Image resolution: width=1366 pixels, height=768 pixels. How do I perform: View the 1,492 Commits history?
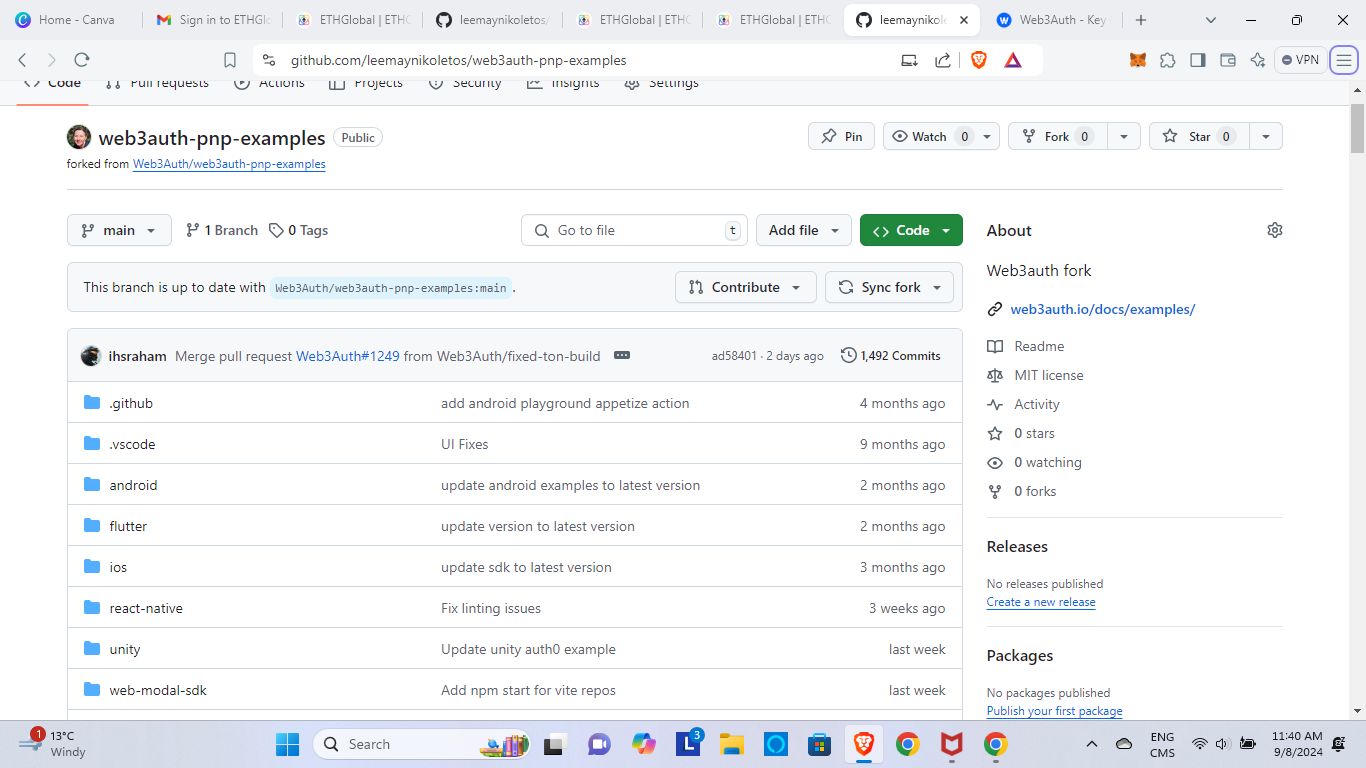[891, 356]
